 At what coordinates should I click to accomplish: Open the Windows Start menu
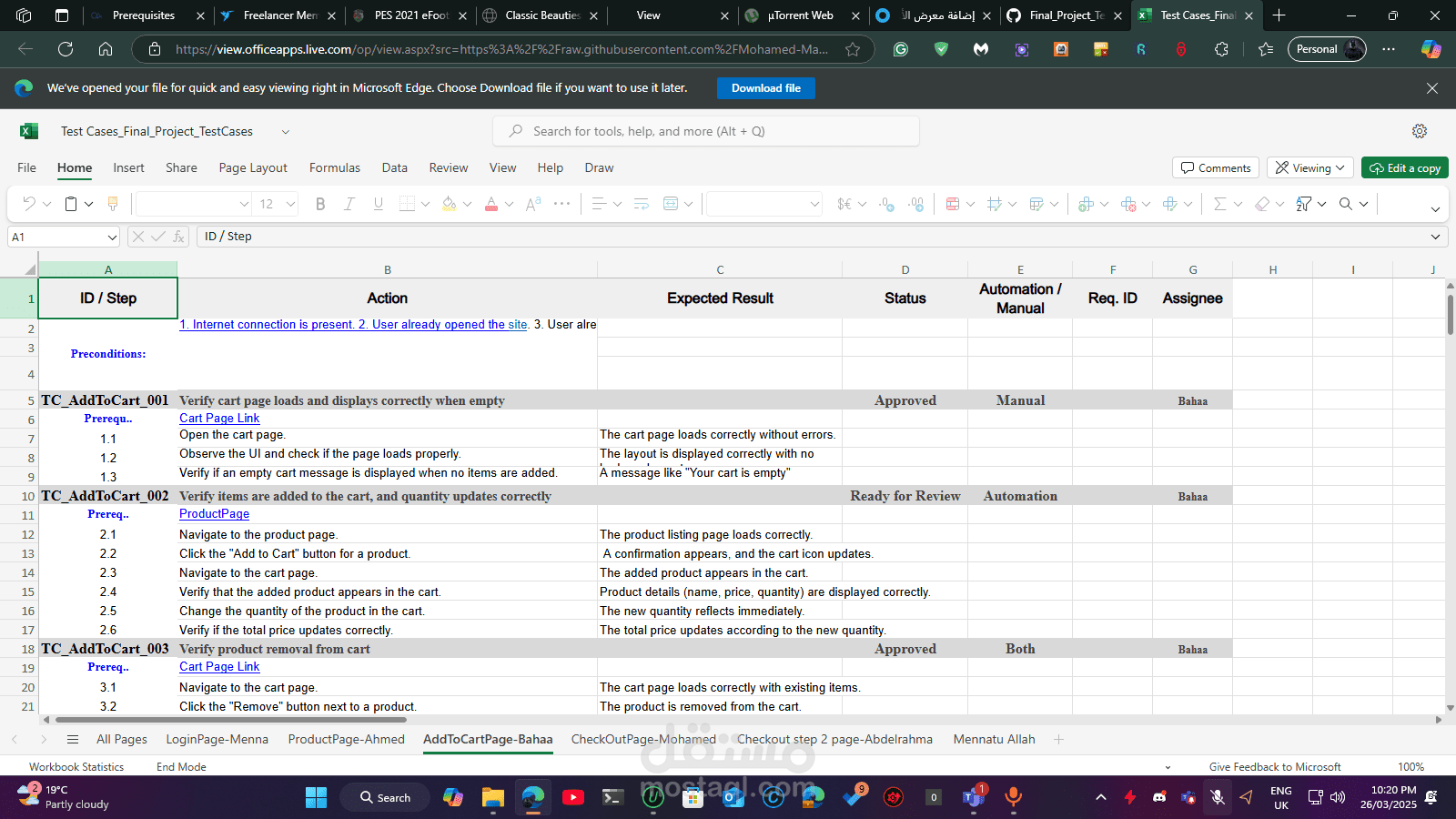coord(316,798)
